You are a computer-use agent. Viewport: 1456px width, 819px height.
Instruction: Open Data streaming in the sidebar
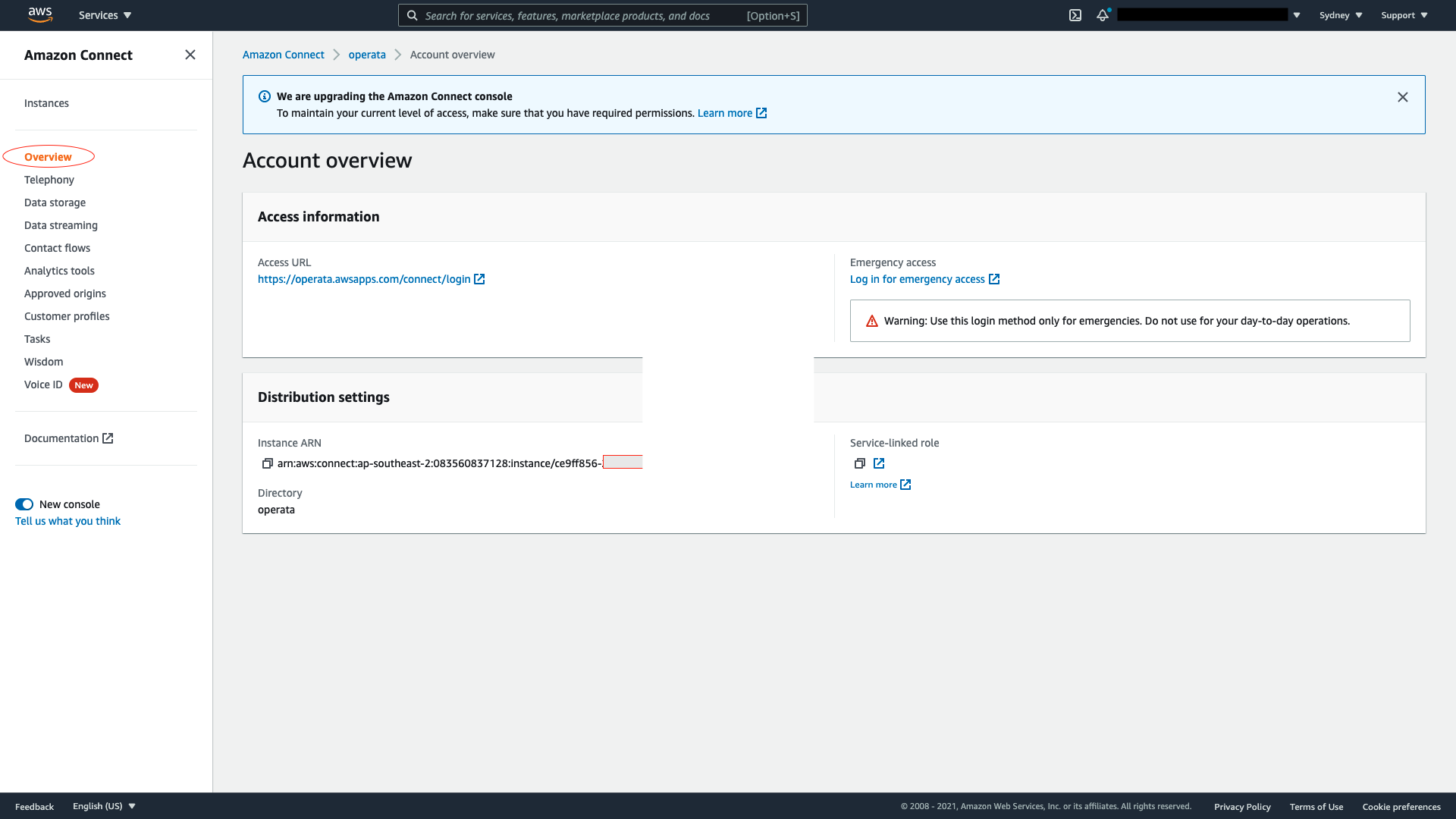[61, 225]
